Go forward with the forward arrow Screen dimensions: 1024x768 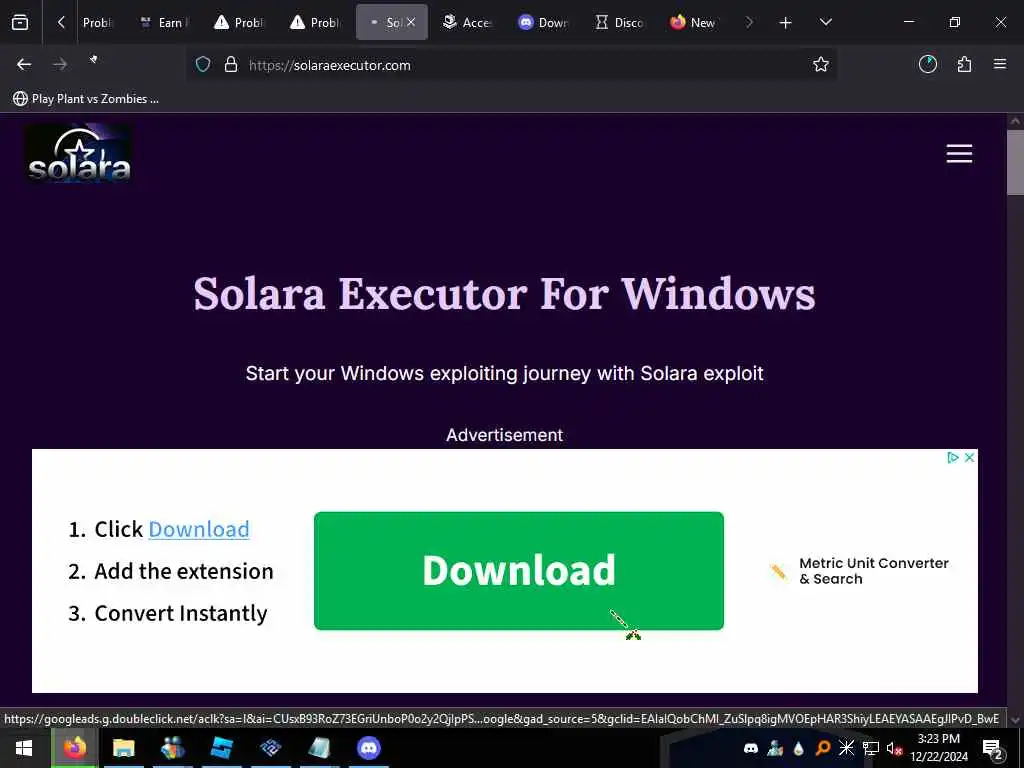click(x=59, y=65)
